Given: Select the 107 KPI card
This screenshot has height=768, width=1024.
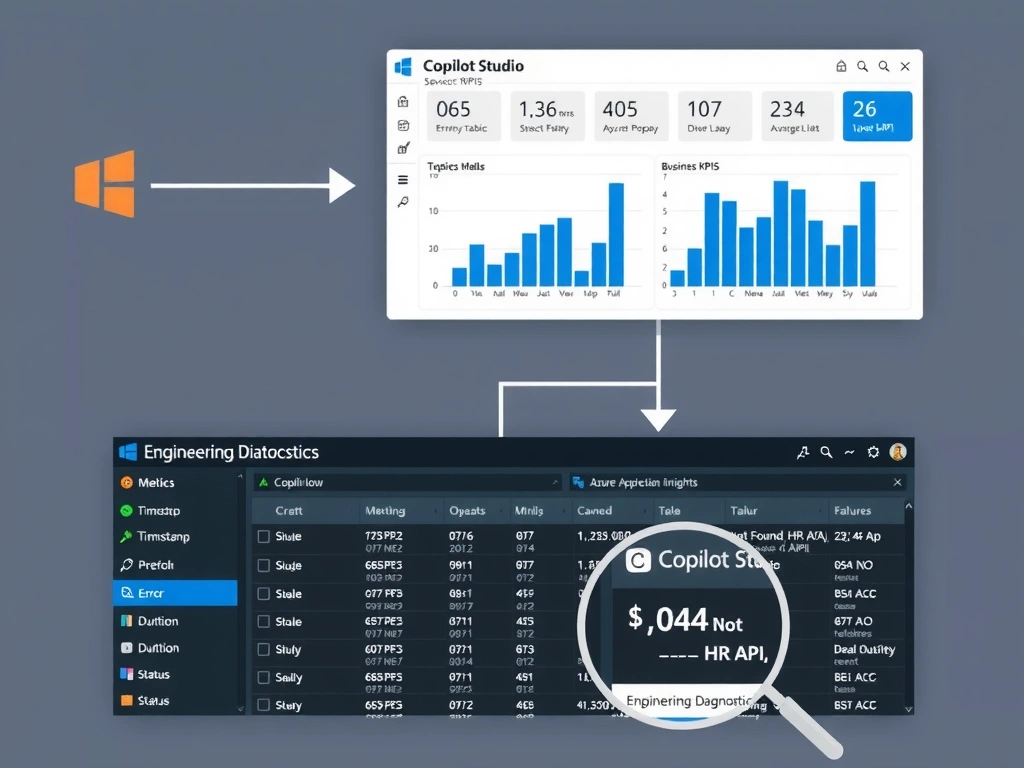Looking at the screenshot, I should [714, 116].
